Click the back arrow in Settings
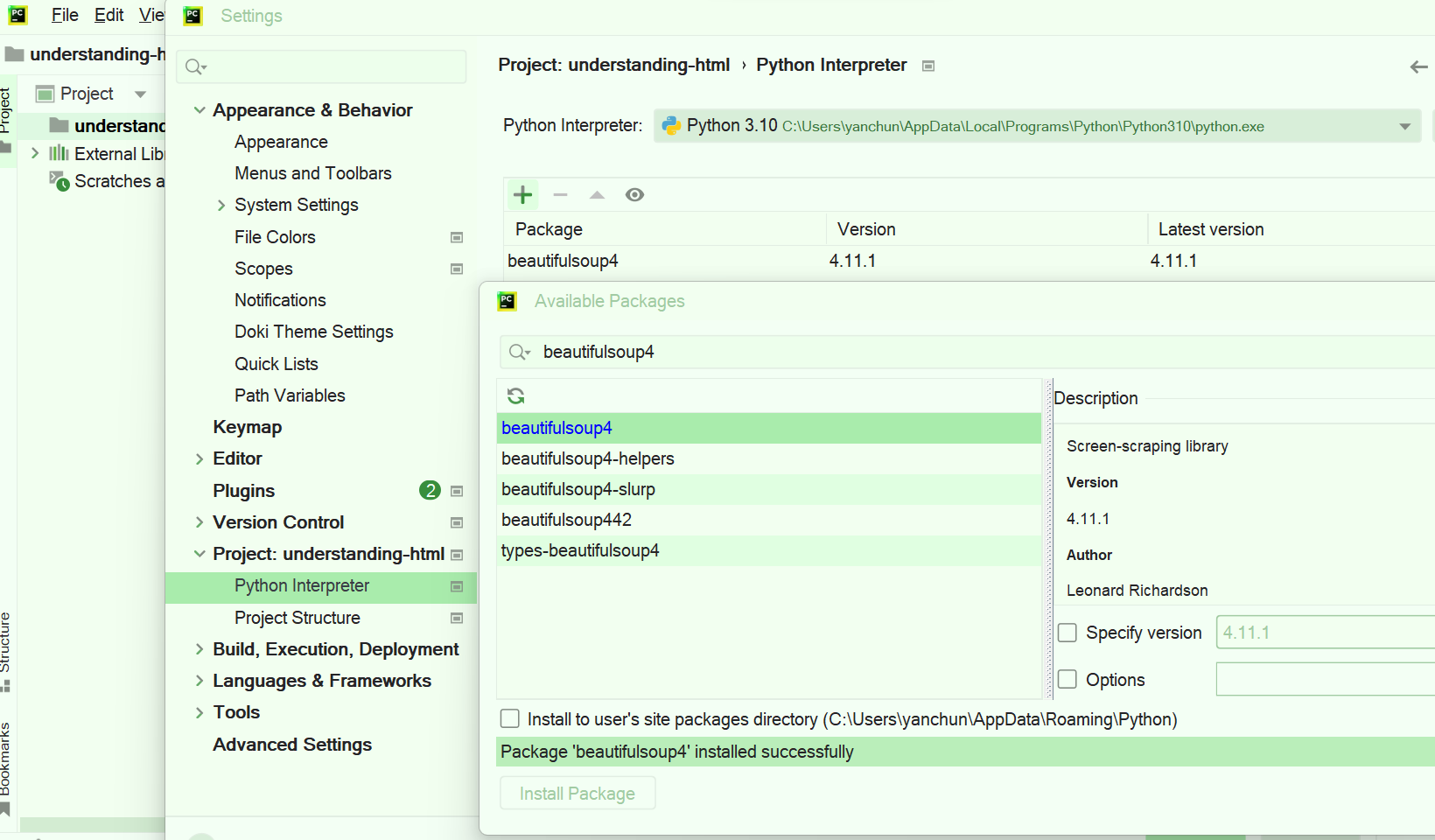The width and height of the screenshot is (1435, 840). tap(1417, 66)
